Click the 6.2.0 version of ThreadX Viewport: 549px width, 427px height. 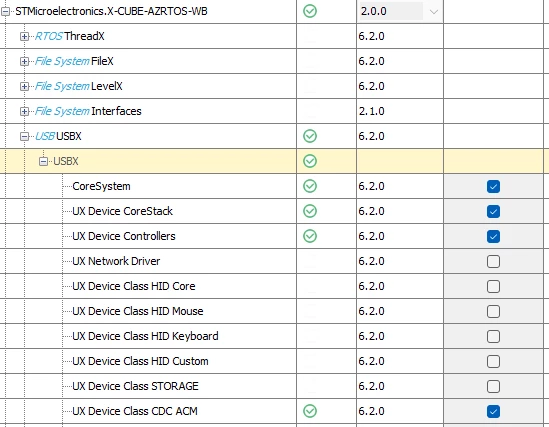(x=371, y=36)
